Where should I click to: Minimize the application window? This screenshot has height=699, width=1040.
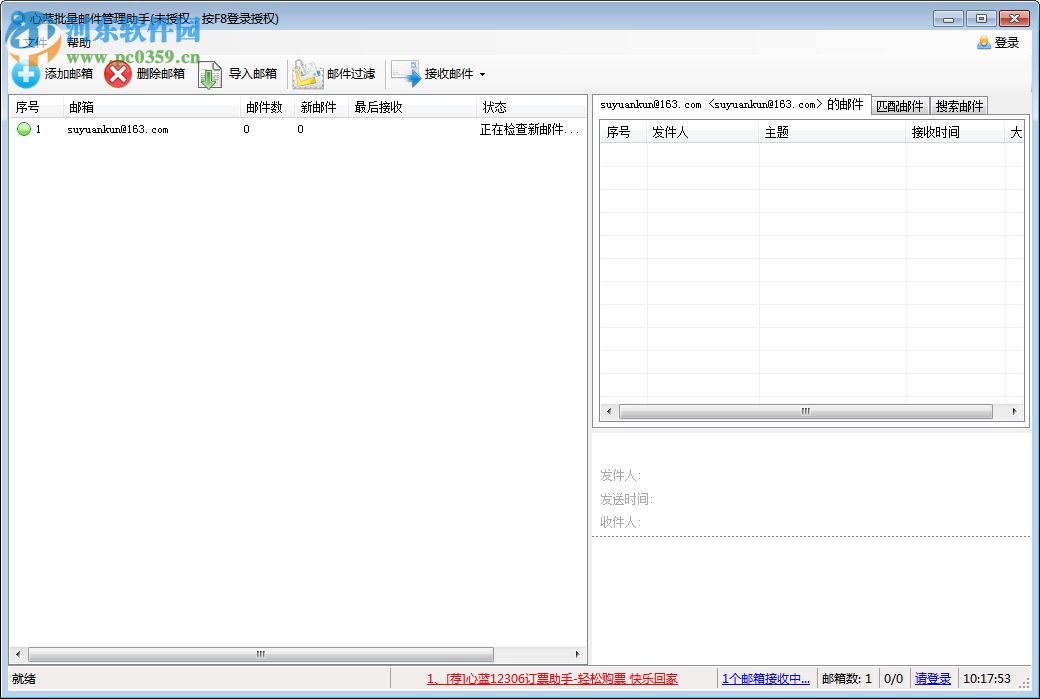point(948,19)
